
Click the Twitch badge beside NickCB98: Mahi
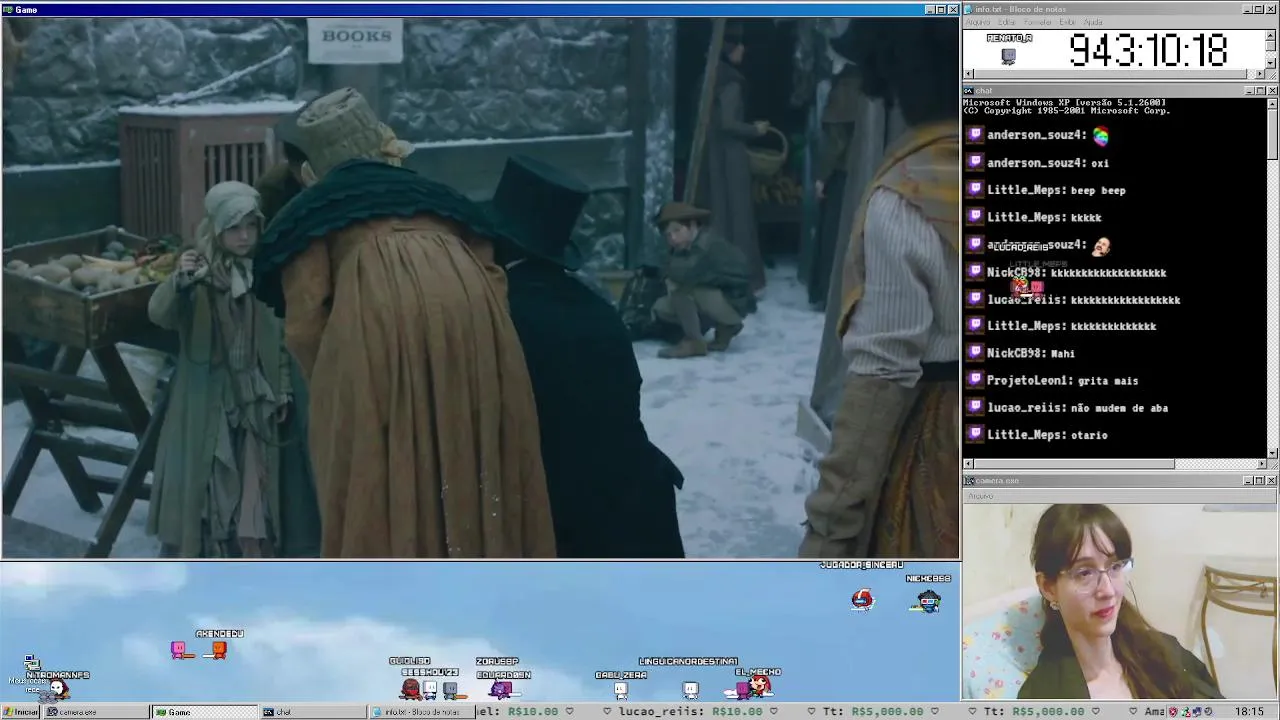pos(975,352)
